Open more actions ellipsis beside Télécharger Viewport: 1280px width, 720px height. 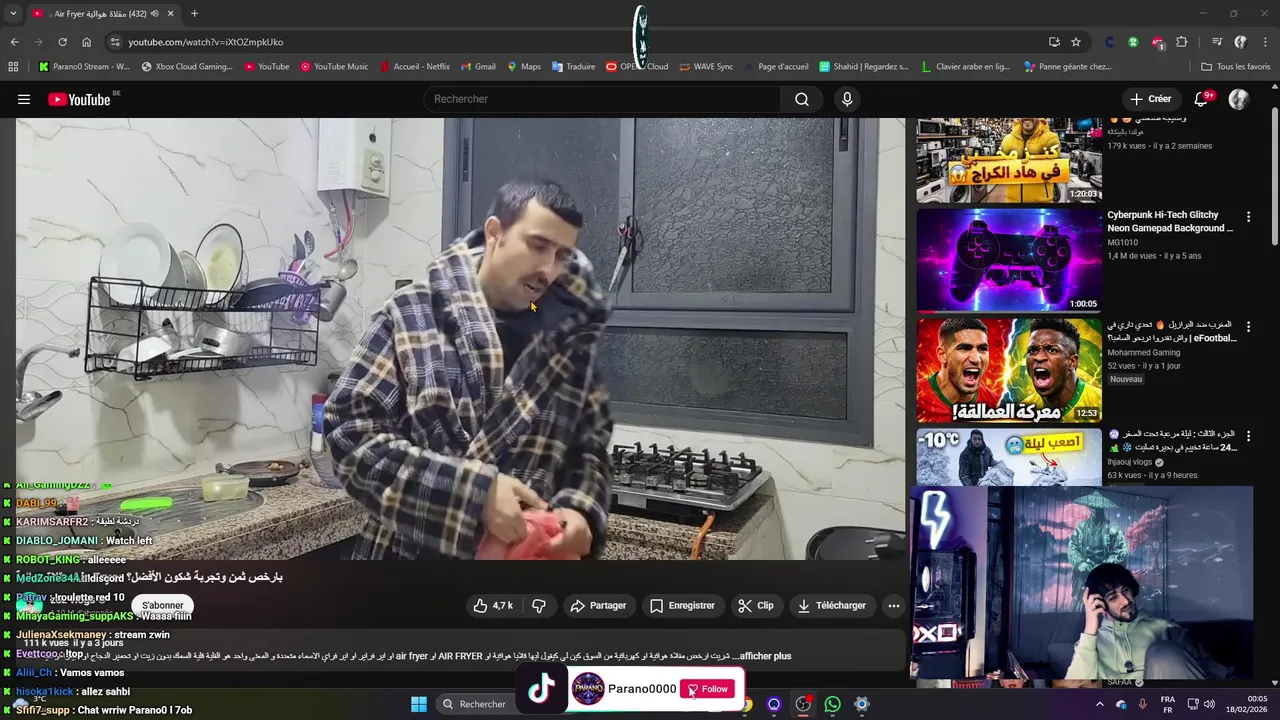click(894, 605)
